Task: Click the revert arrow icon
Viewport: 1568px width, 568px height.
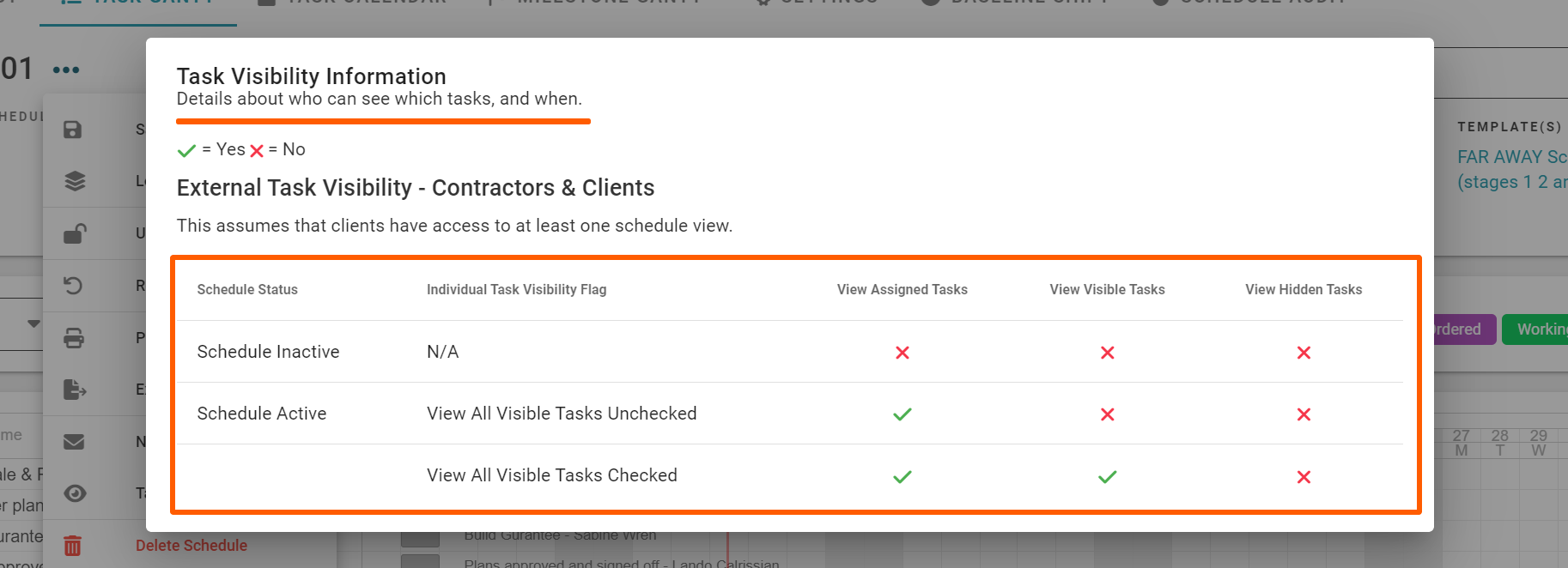Action: 74,286
